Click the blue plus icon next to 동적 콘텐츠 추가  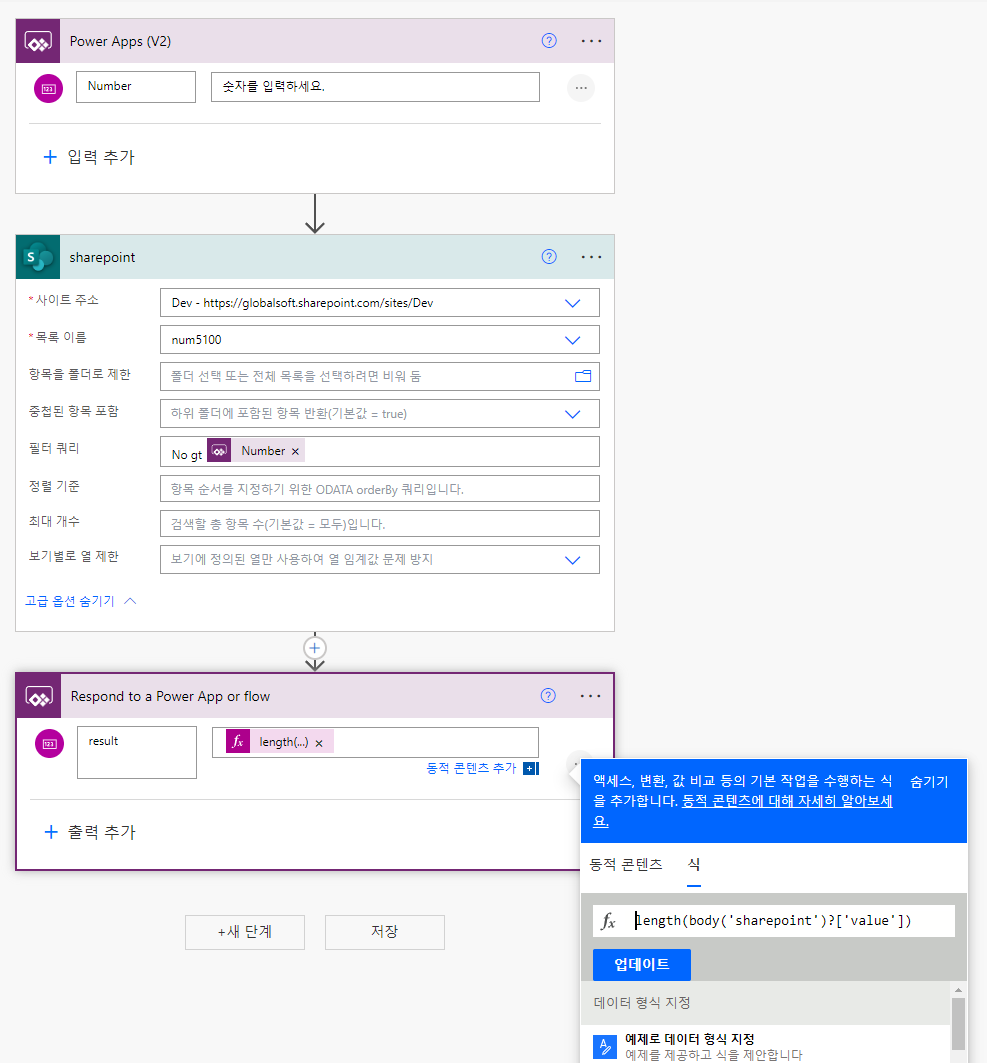point(531,768)
